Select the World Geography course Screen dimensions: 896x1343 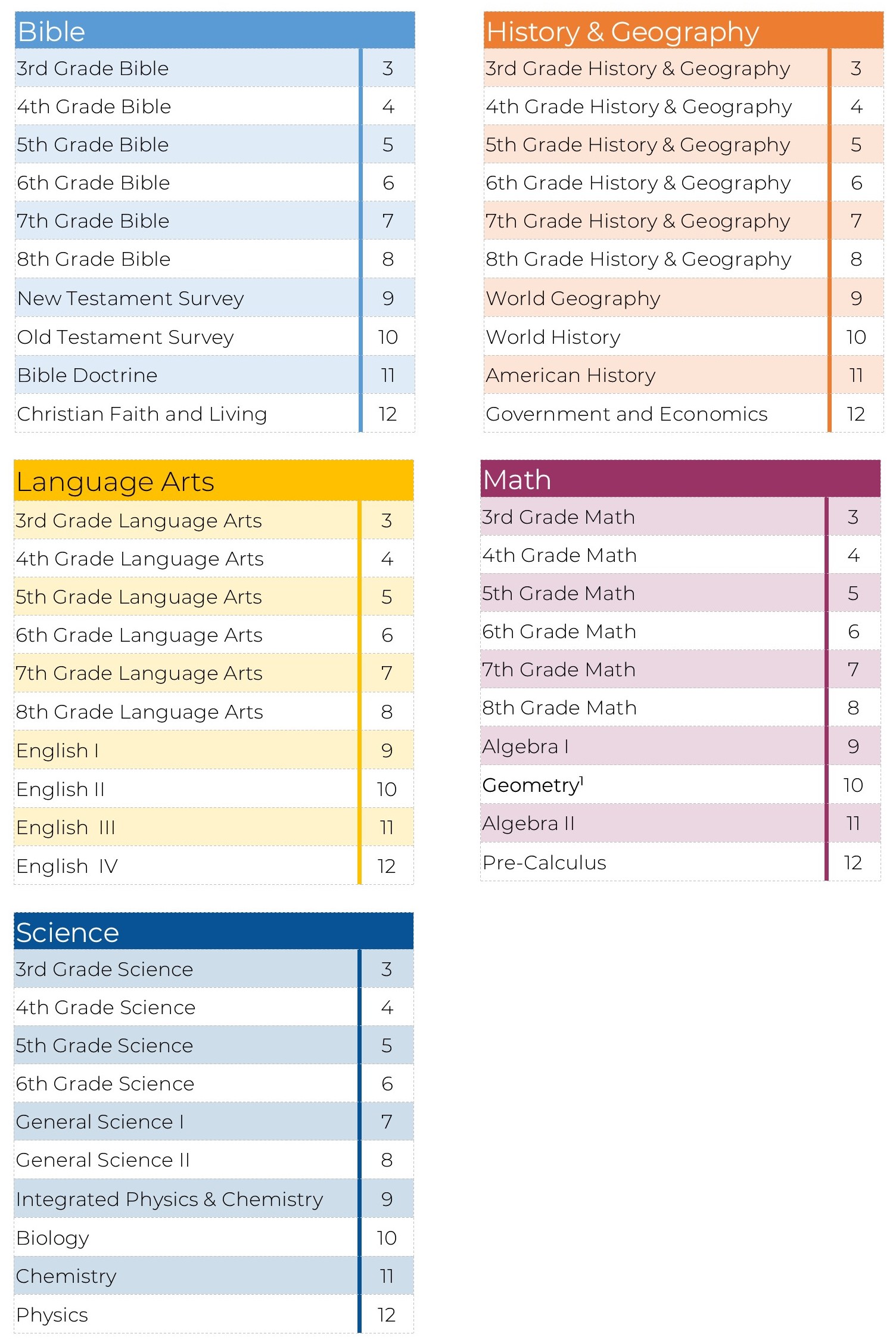[x=573, y=298]
